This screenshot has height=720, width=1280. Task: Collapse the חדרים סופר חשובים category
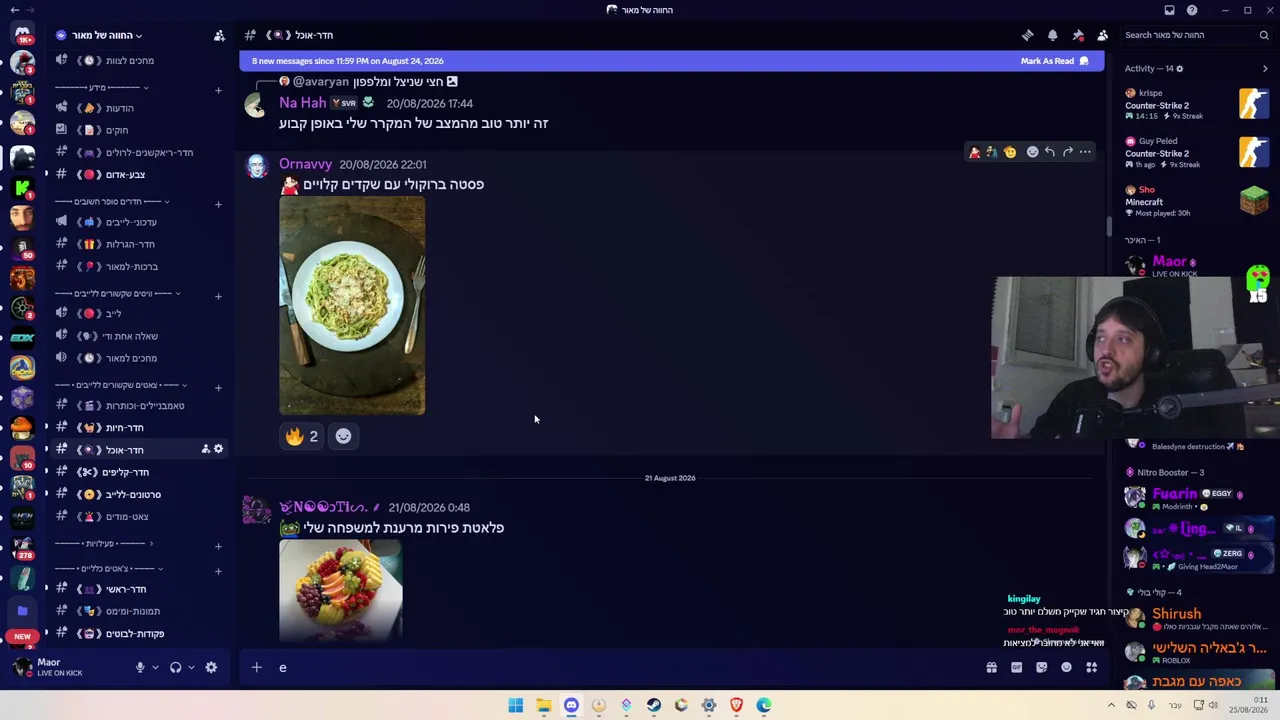pyautogui.click(x=112, y=201)
